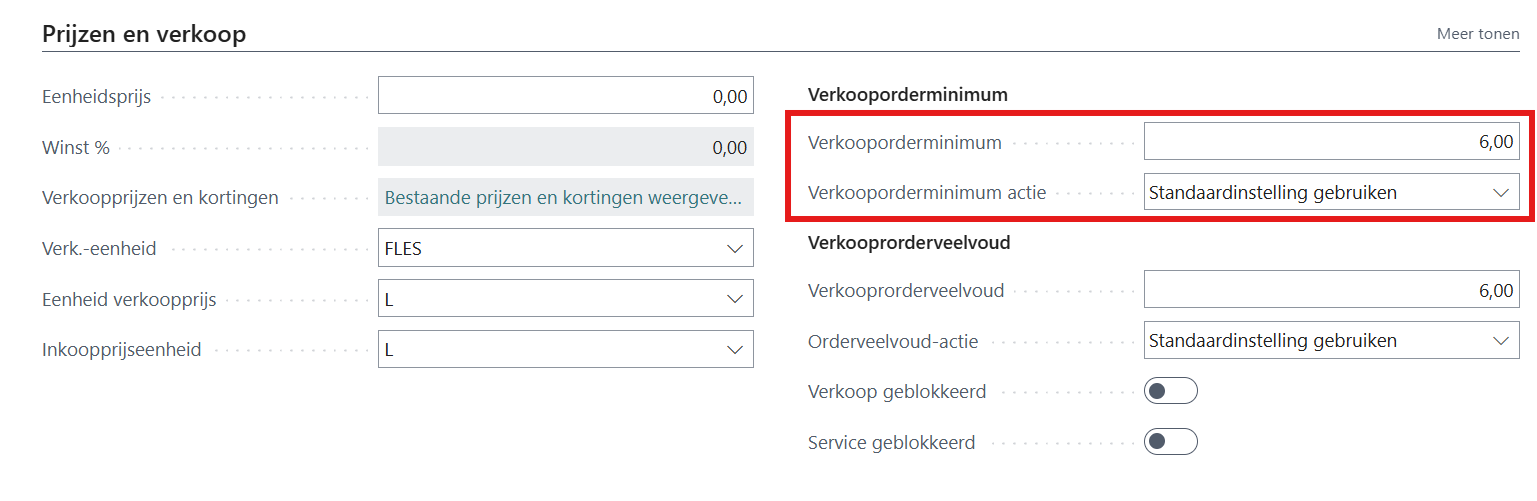This screenshot has height=501, width=1537.
Task: Click the Eenheid verkoopprijs L value
Action: 390,299
